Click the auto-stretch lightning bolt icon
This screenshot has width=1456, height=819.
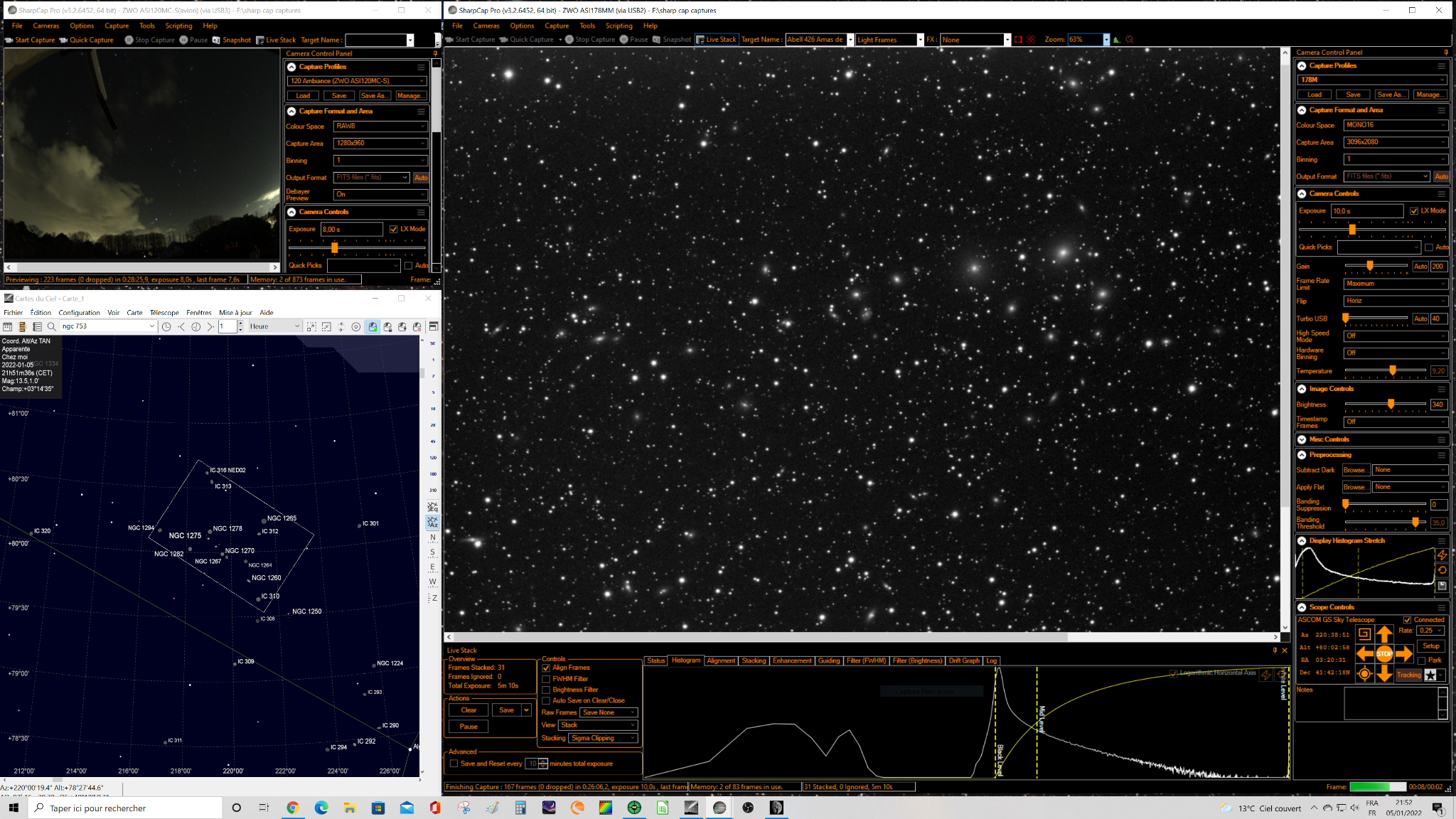click(x=1442, y=555)
